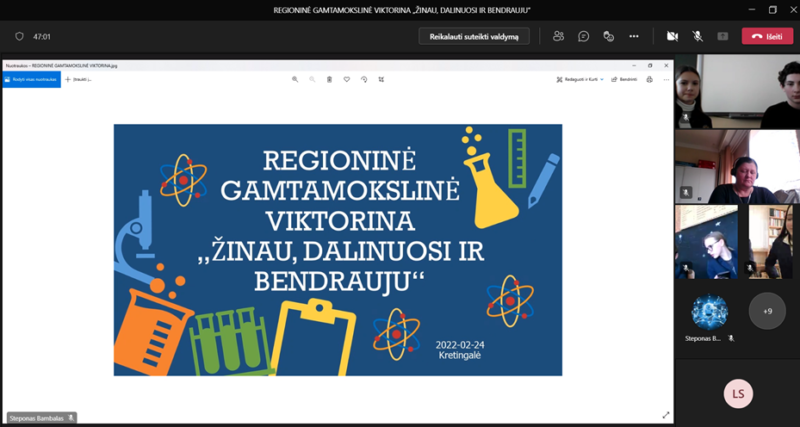Leave the meeting with Išeiti
Image resolution: width=800 pixels, height=427 pixels.
pyautogui.click(x=767, y=36)
